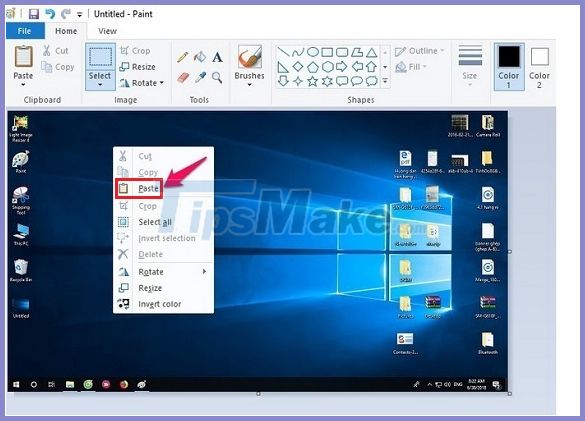Select the Color picker eyedropper tool
Screen dimensions: 585x421
[x=200, y=78]
